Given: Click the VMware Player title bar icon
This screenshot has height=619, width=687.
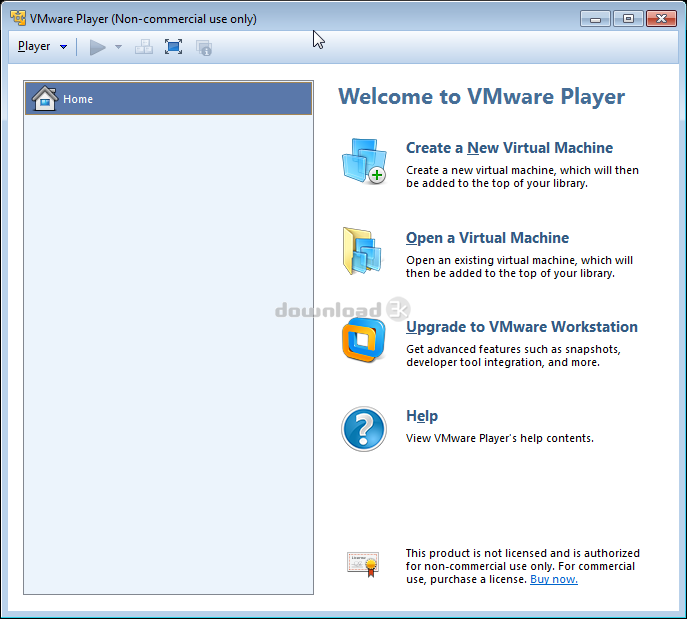Looking at the screenshot, I should pyautogui.click(x=18, y=19).
